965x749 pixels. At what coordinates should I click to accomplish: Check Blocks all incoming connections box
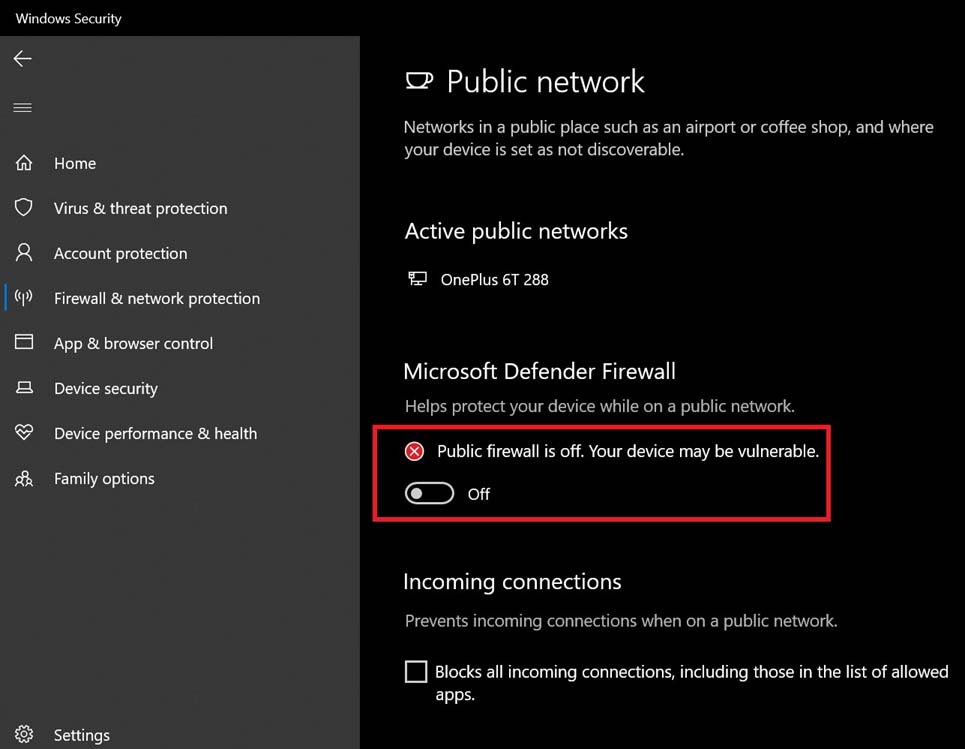[416, 671]
